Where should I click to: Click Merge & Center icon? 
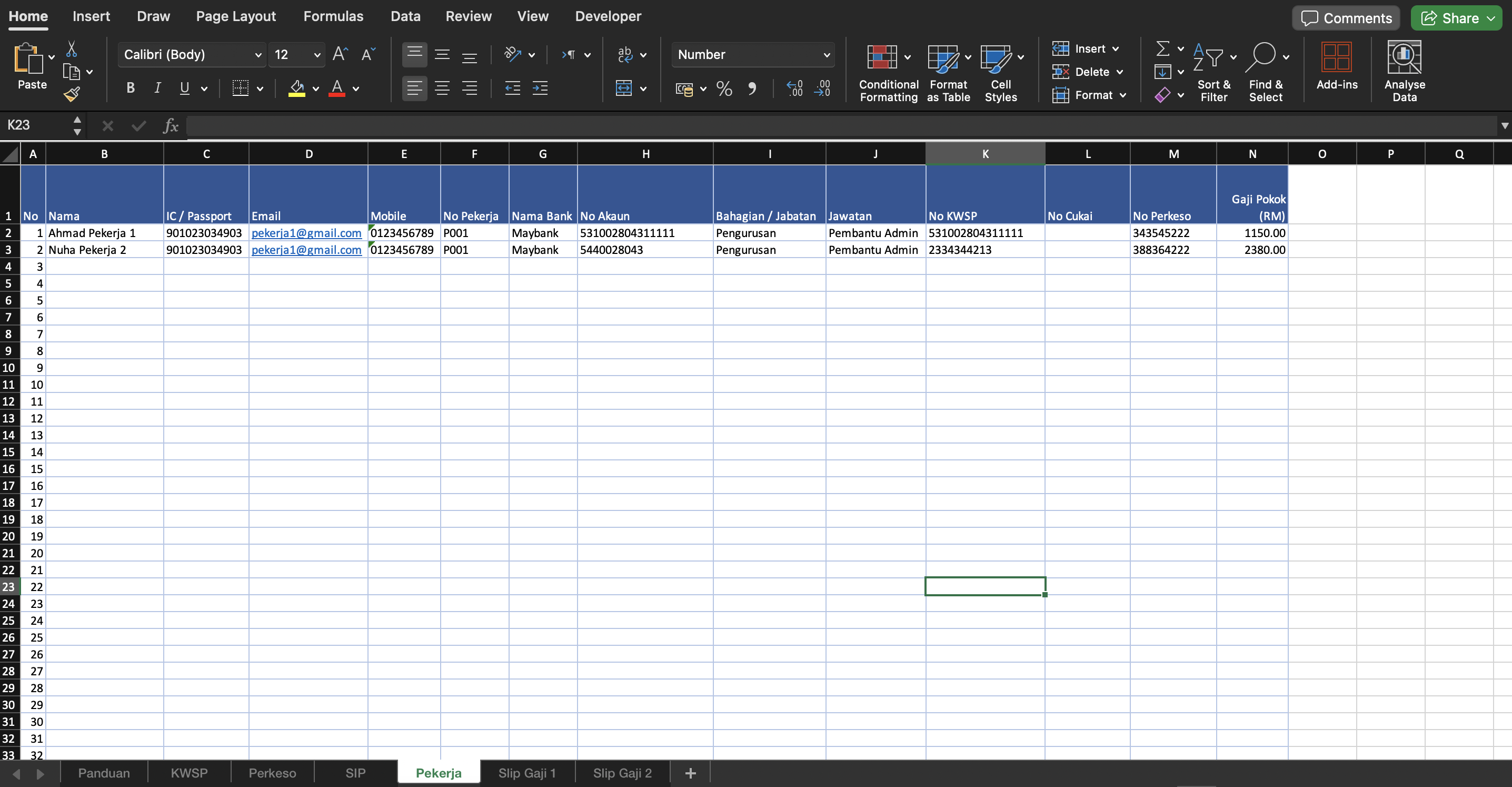(x=624, y=88)
